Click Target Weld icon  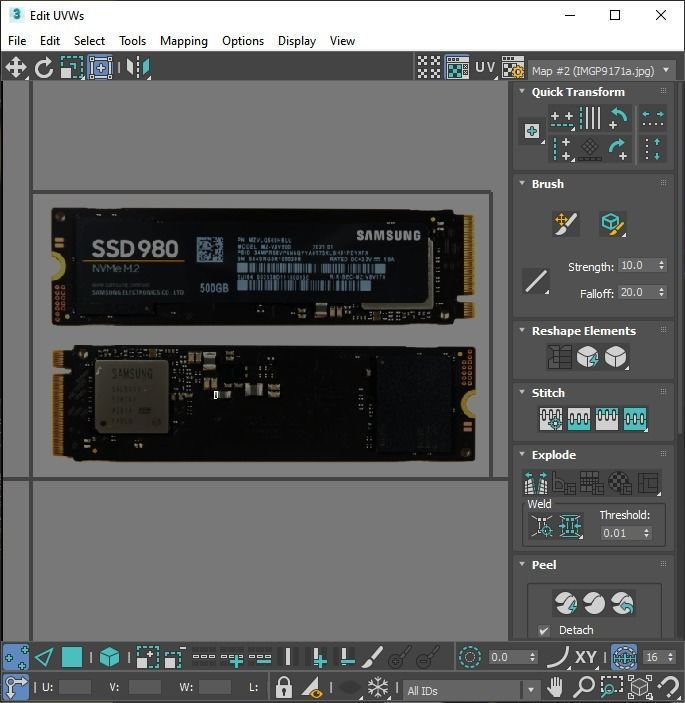[x=542, y=525]
